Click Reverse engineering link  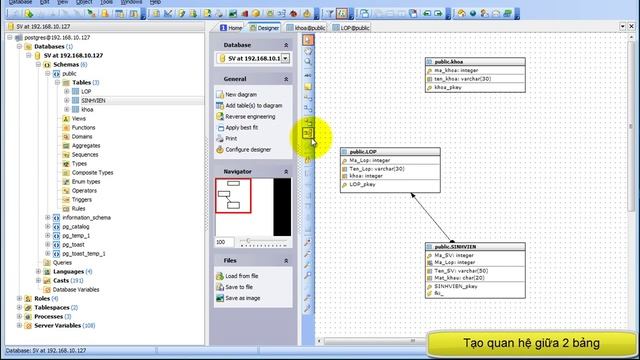point(250,116)
